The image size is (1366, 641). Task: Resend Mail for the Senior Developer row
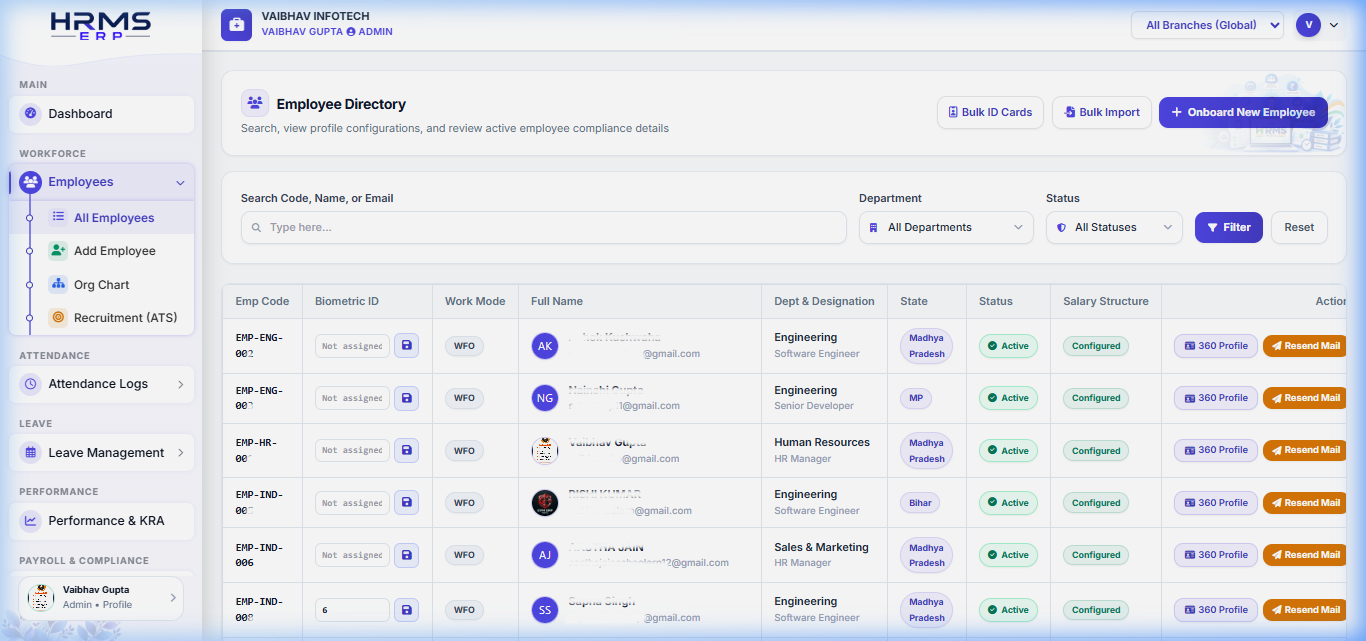pyautogui.click(x=1306, y=398)
